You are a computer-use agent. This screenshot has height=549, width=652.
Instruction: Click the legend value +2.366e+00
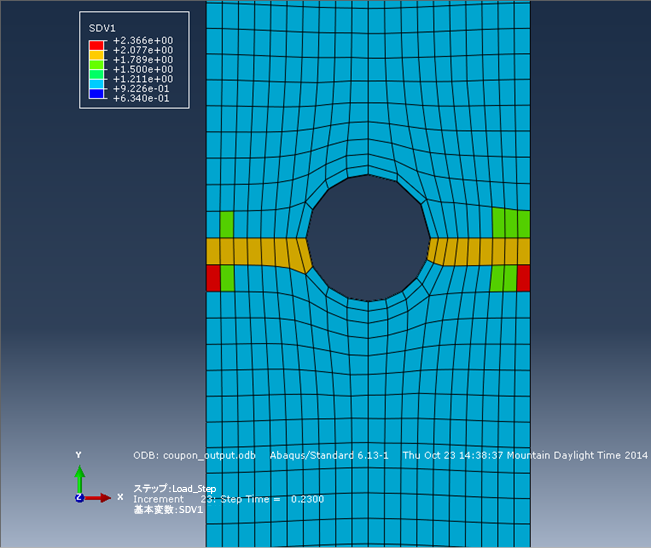coord(143,40)
